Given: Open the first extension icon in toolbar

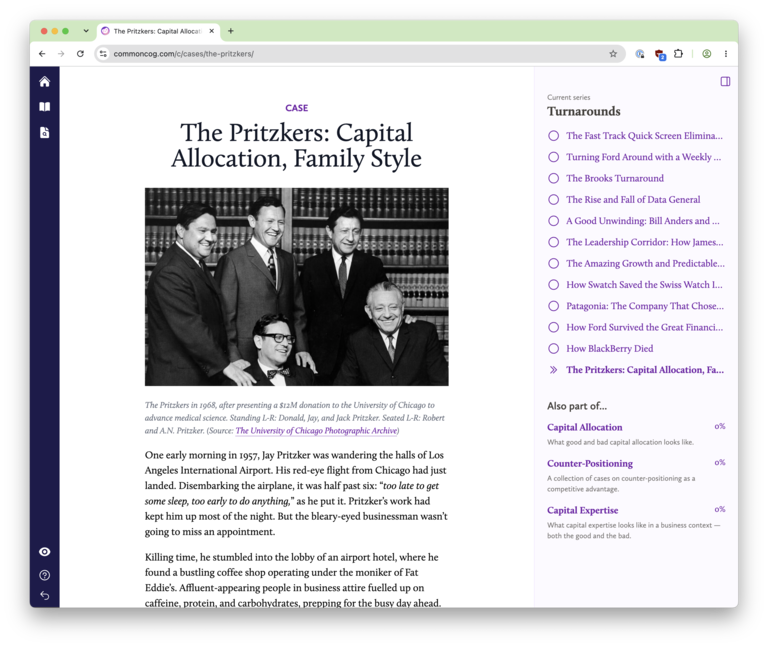Looking at the screenshot, I should coord(640,54).
